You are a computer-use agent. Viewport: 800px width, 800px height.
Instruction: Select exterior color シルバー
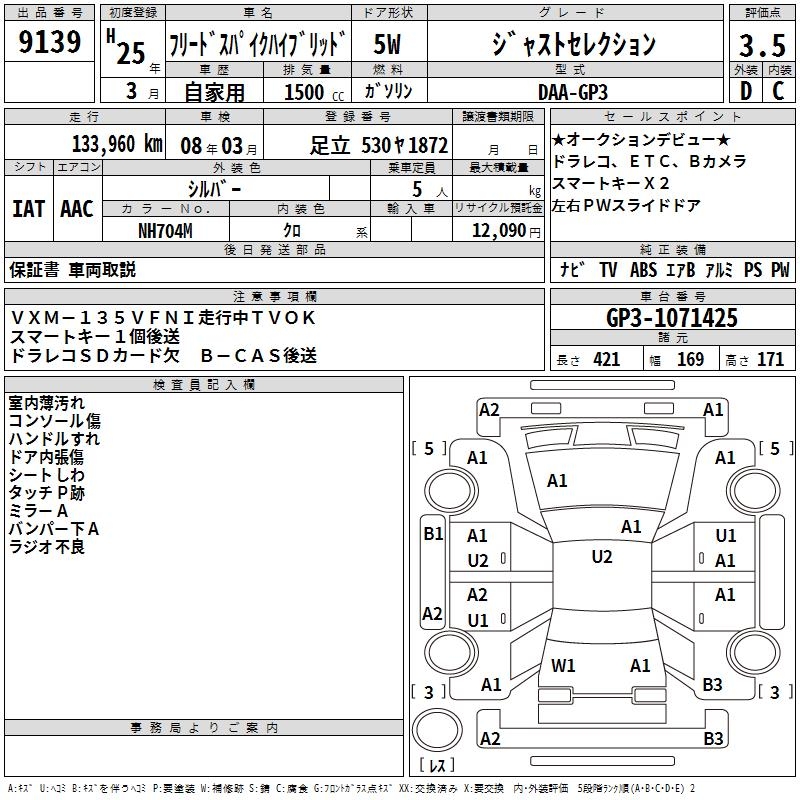pos(215,190)
